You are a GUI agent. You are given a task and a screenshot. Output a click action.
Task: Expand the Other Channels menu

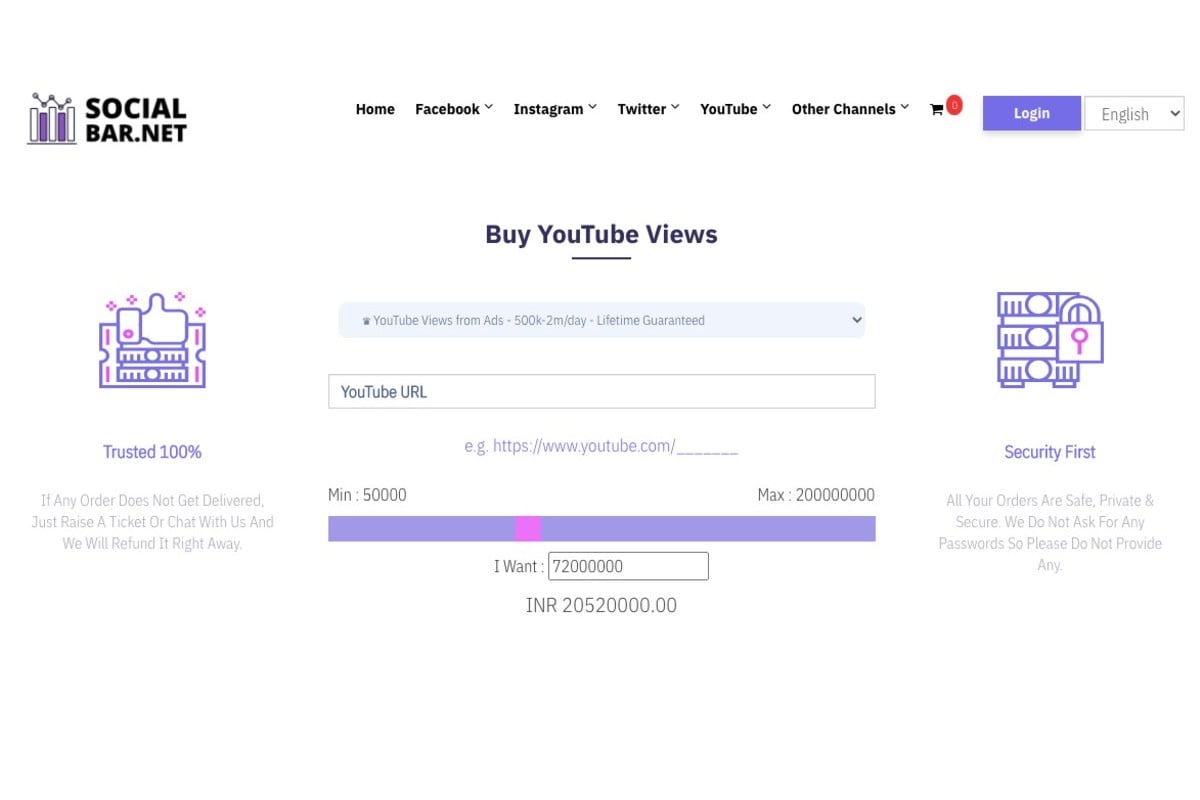(x=850, y=109)
